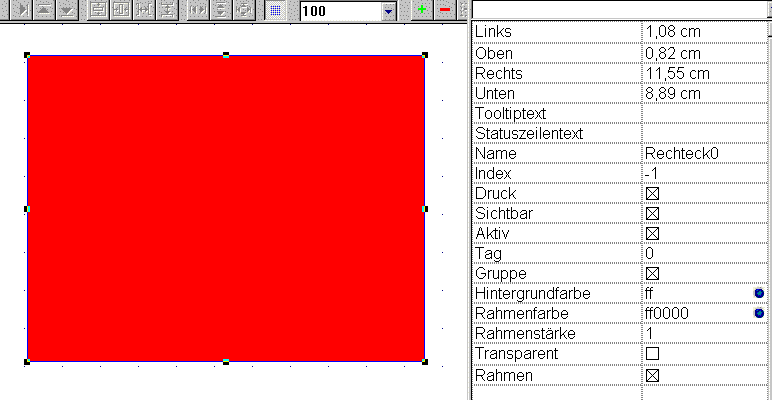Click the Oben value 0,82 cm
Image resolution: width=772 pixels, height=400 pixels.
tap(673, 53)
